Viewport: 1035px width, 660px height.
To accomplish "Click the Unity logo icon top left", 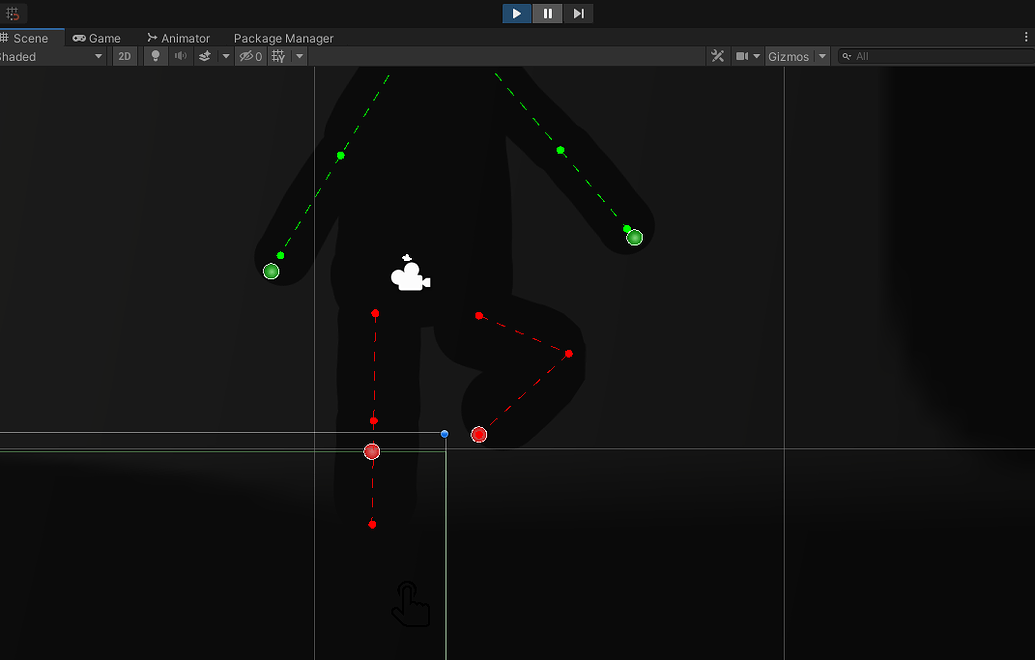I will (13, 13).
